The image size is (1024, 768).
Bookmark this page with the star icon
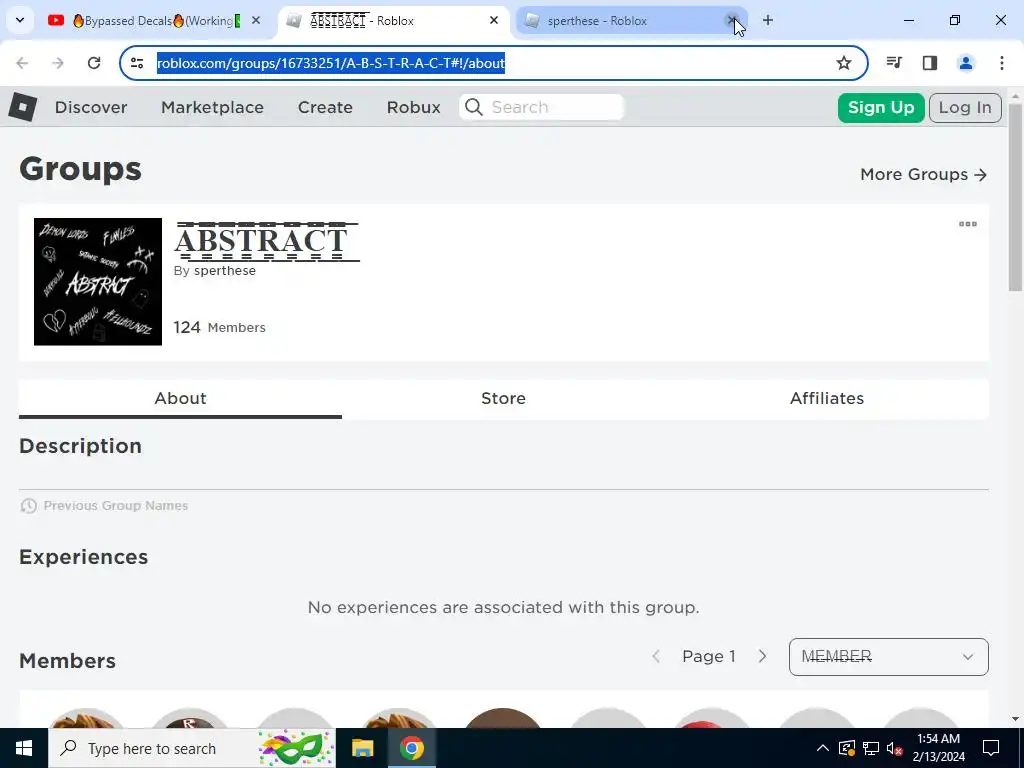pos(844,63)
